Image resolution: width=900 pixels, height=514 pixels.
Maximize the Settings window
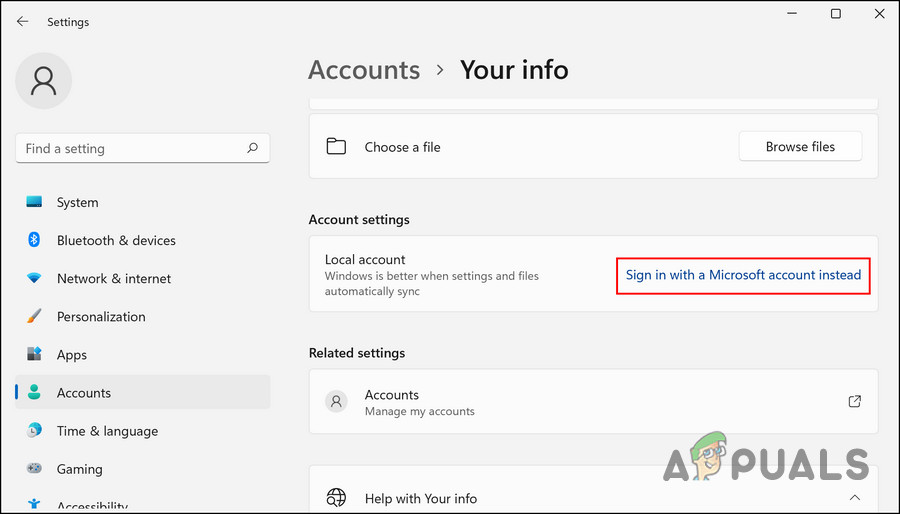coord(836,14)
